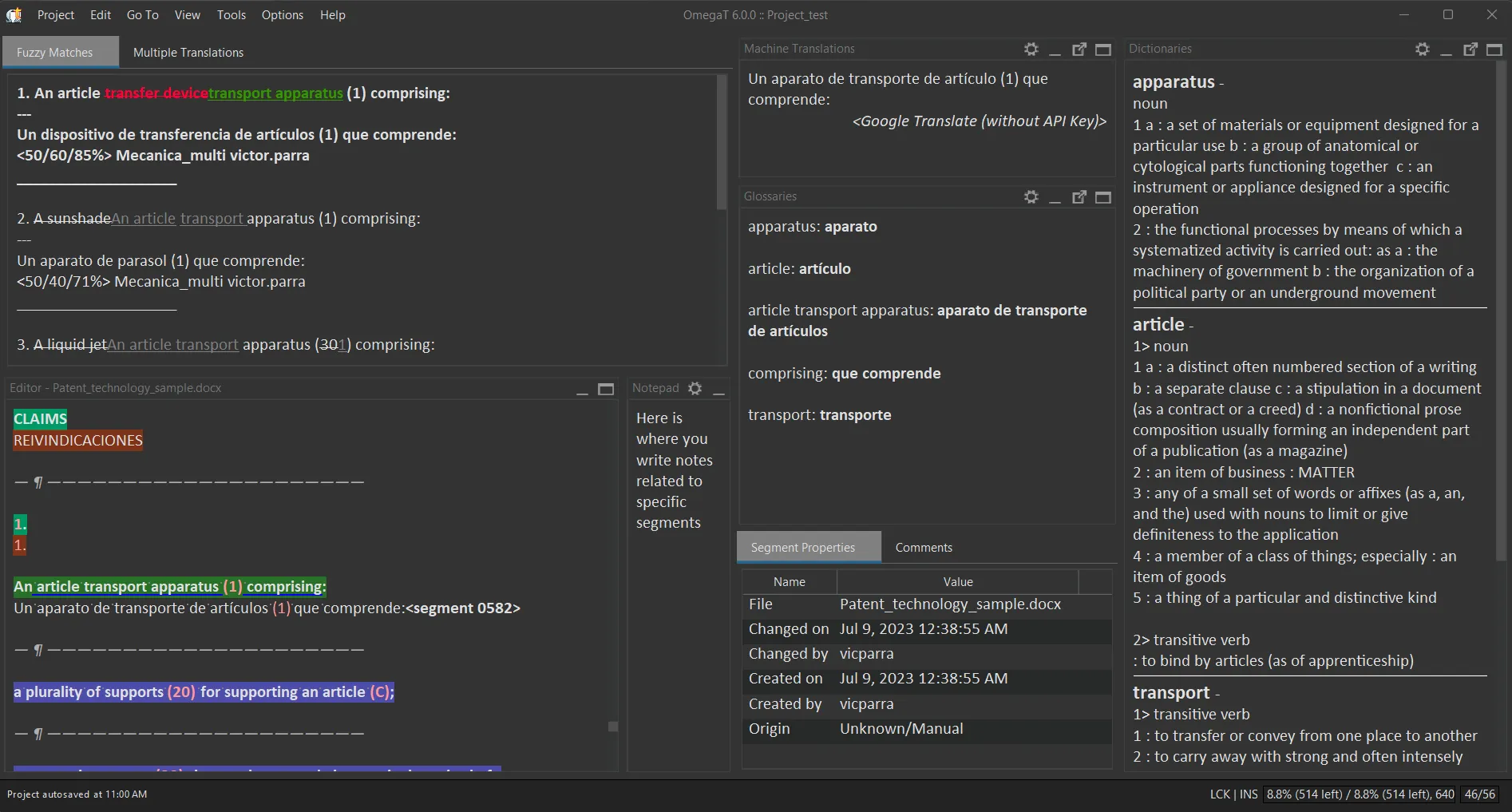Toggle the LCK lock indicator
The width and height of the screenshot is (1512, 812).
pos(1219,794)
